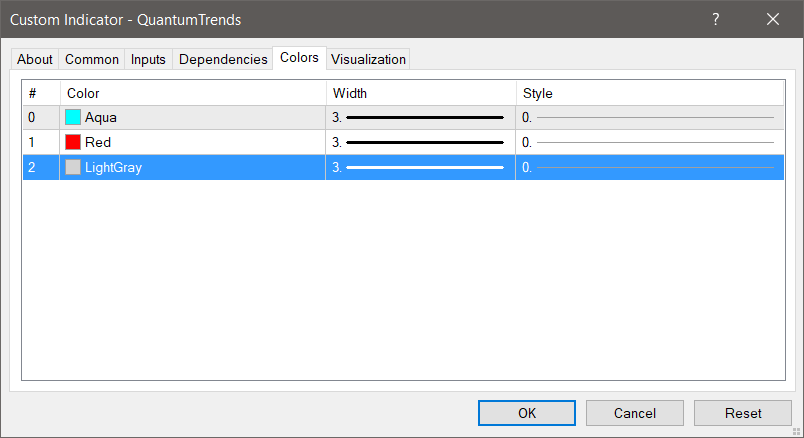
Task: Open line style selector for LightGray row
Action: [x=650, y=167]
